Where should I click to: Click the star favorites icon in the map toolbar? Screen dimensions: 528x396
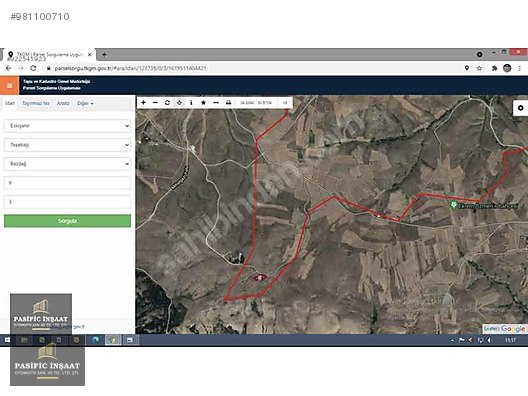tap(203, 102)
